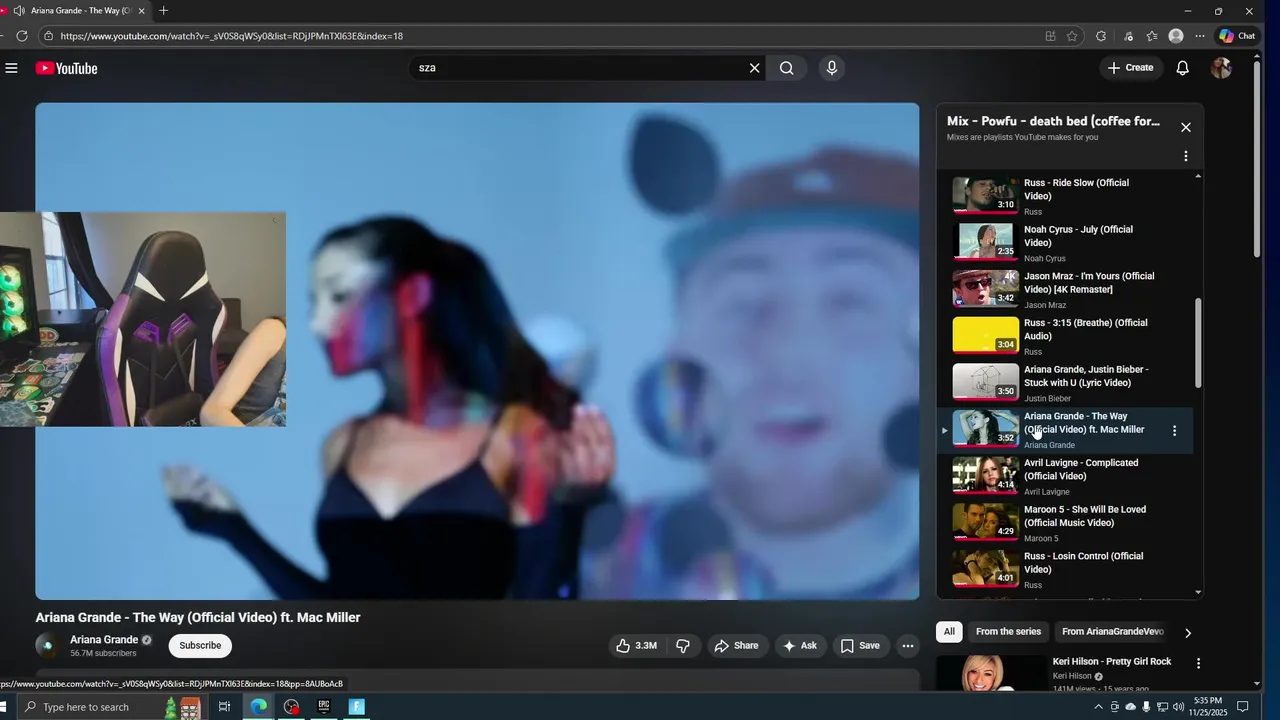Image resolution: width=1280 pixels, height=720 pixels.
Task: Open Fortnite from the taskbar
Action: click(356, 707)
